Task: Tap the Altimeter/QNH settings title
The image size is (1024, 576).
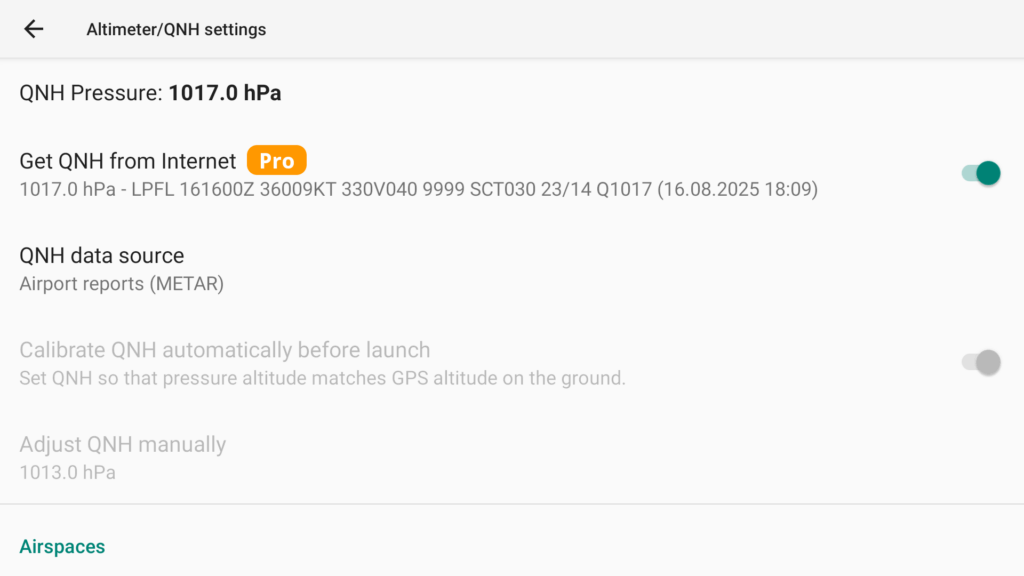Action: tap(176, 29)
